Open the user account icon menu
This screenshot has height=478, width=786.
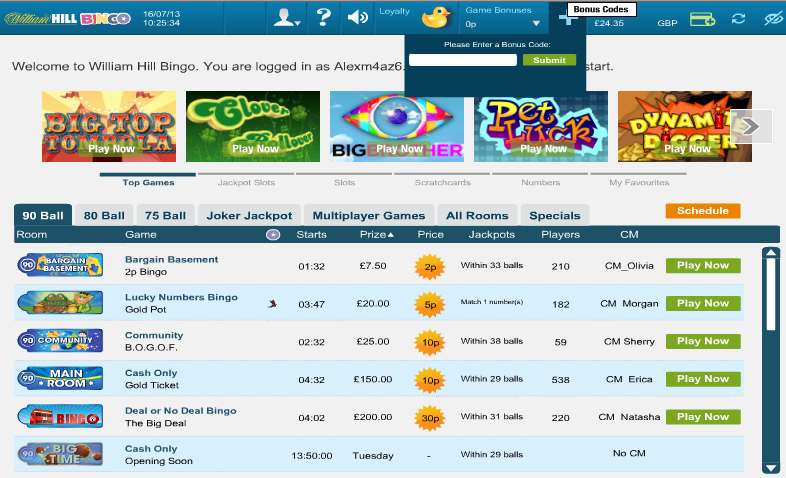pos(286,18)
